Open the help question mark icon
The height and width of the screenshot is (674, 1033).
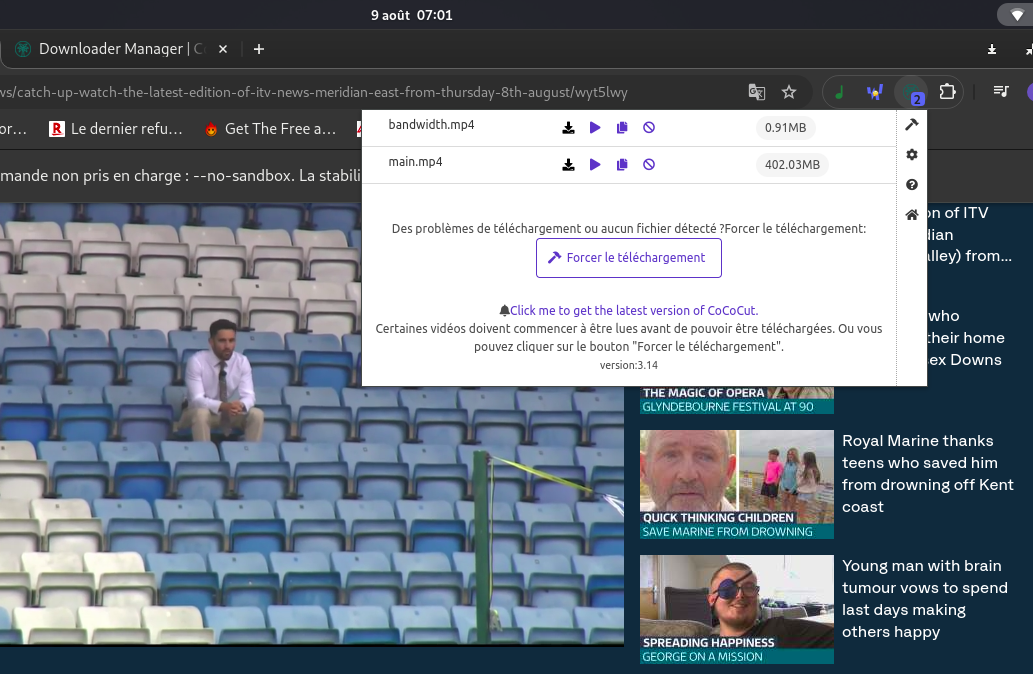click(912, 185)
